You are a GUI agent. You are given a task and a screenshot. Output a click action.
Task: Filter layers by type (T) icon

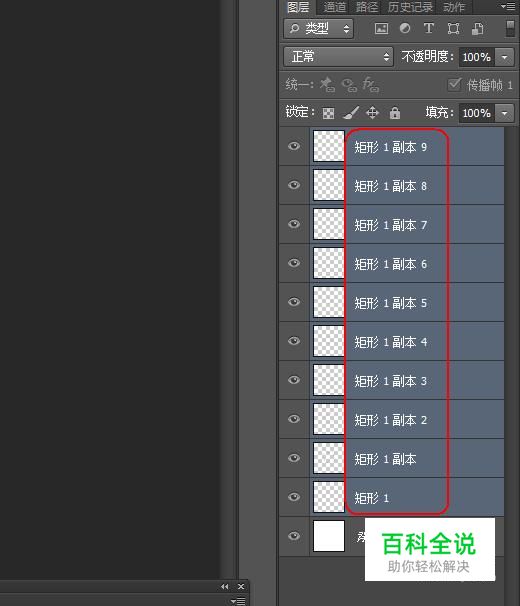point(429,29)
